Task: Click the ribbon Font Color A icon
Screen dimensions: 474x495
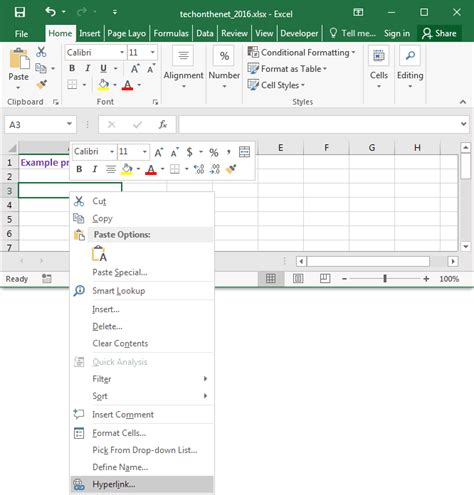Action: point(127,85)
